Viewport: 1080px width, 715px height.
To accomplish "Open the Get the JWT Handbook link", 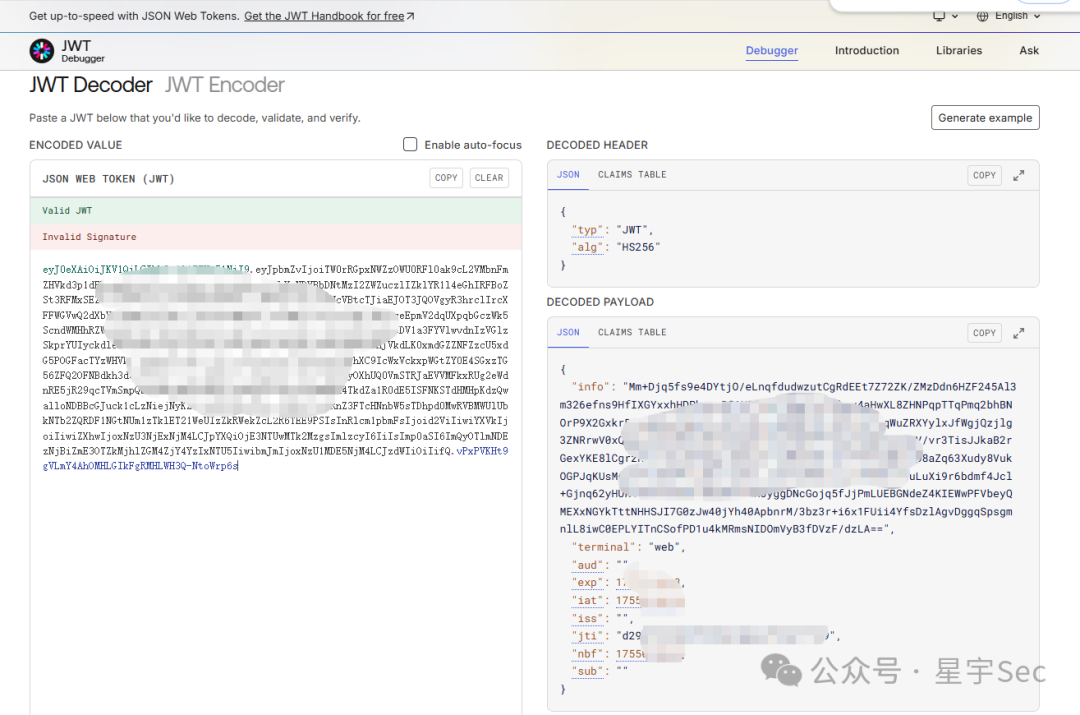I will point(329,16).
